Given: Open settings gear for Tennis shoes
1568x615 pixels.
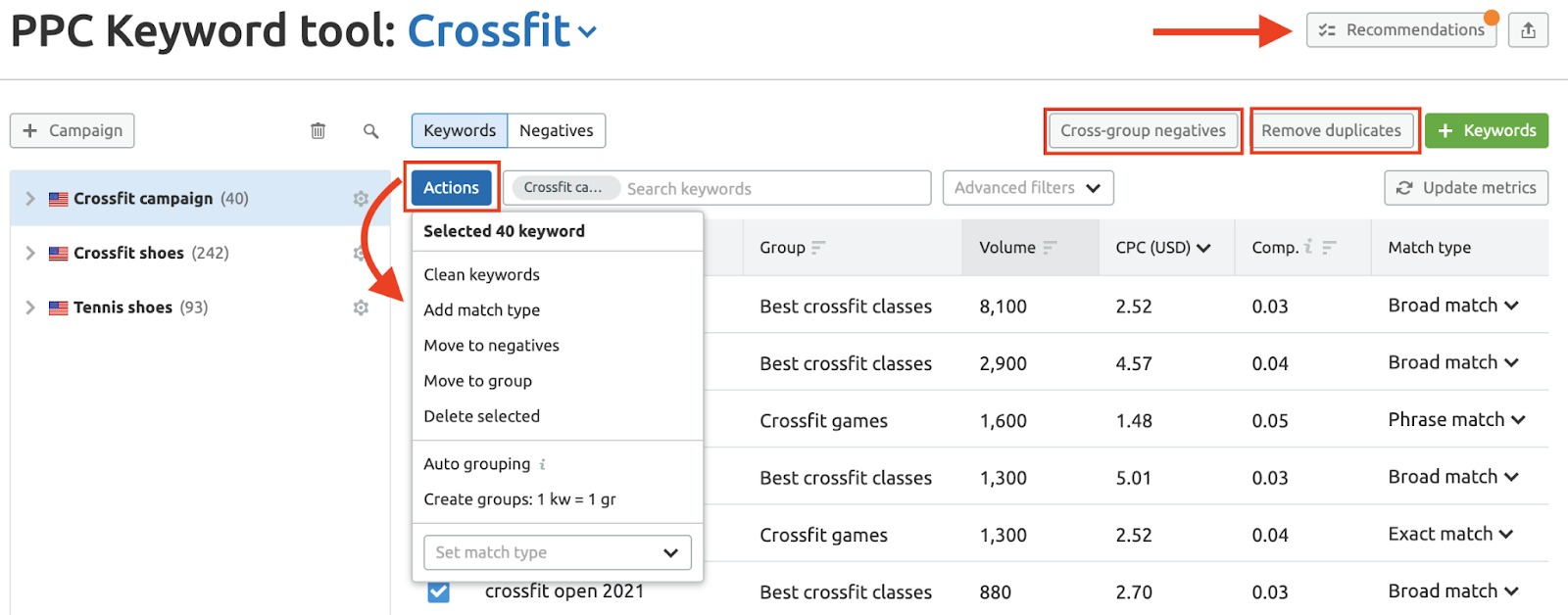Looking at the screenshot, I should pos(361,307).
